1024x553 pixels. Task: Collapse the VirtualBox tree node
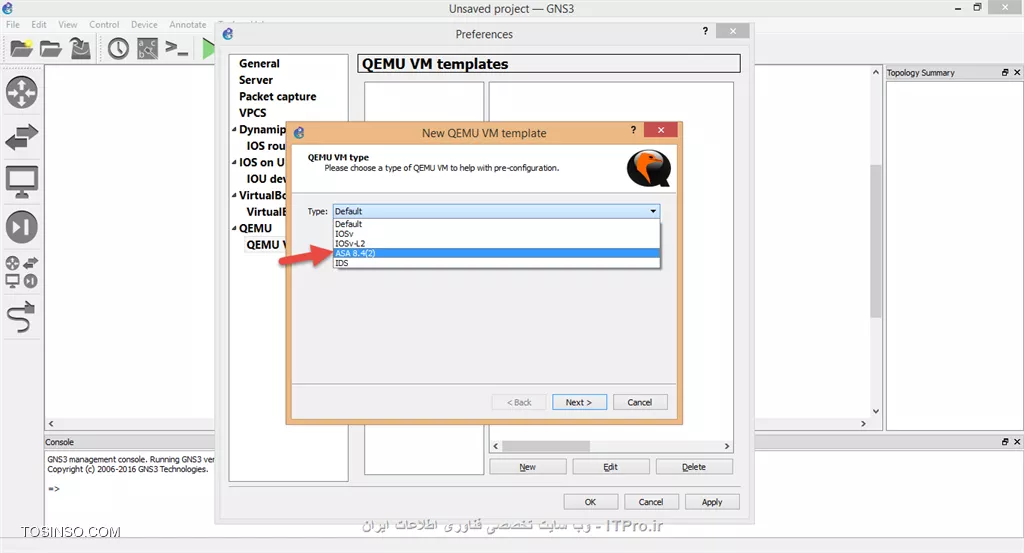click(x=234, y=195)
